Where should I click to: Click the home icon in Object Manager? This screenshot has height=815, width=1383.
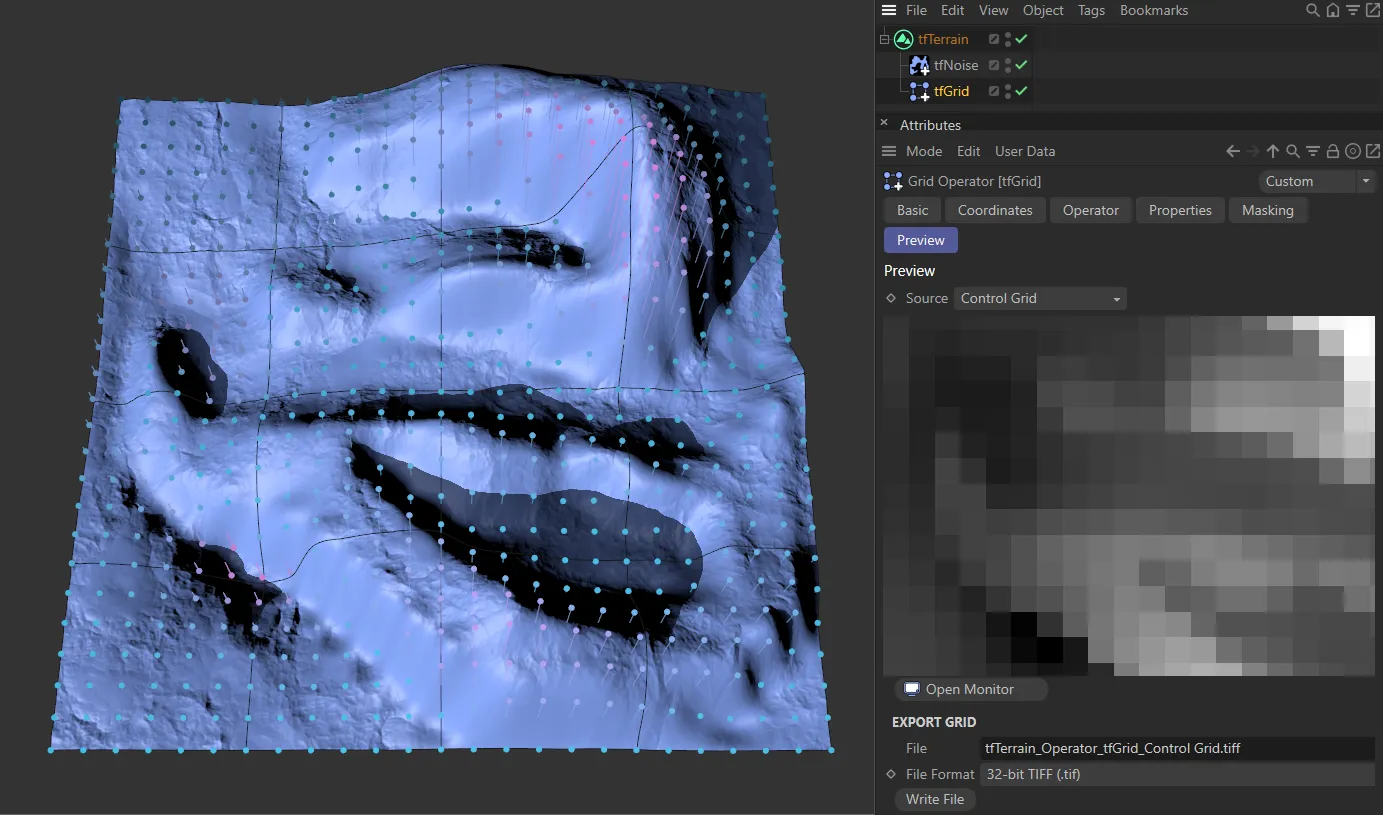click(1333, 10)
